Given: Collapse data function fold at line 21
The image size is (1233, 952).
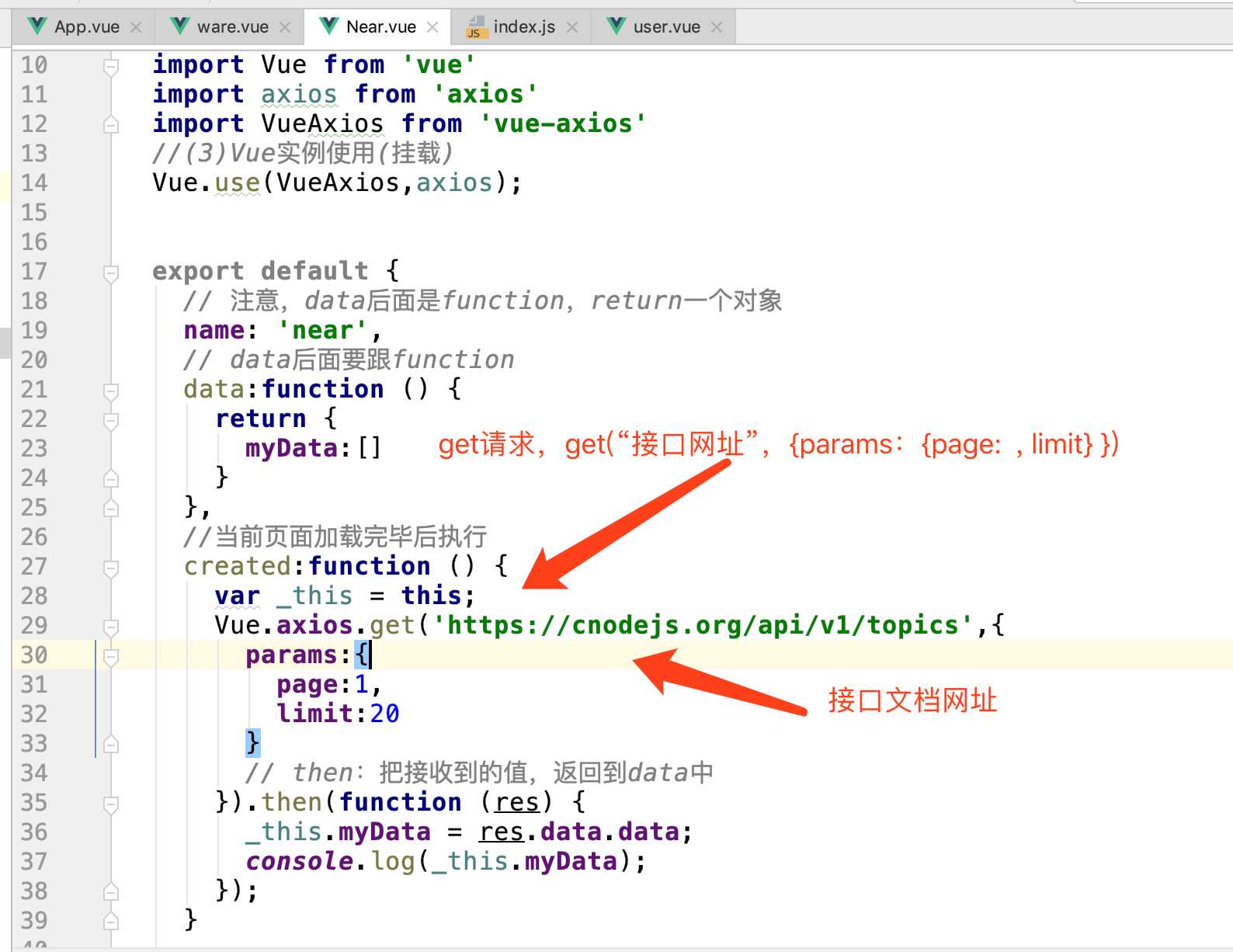Looking at the screenshot, I should pos(111,391).
